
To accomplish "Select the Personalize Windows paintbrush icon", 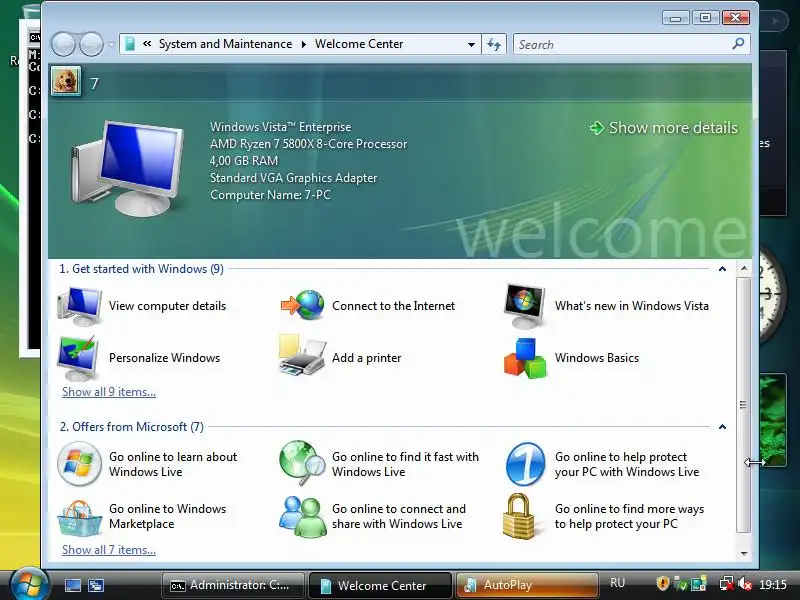I will point(79,358).
